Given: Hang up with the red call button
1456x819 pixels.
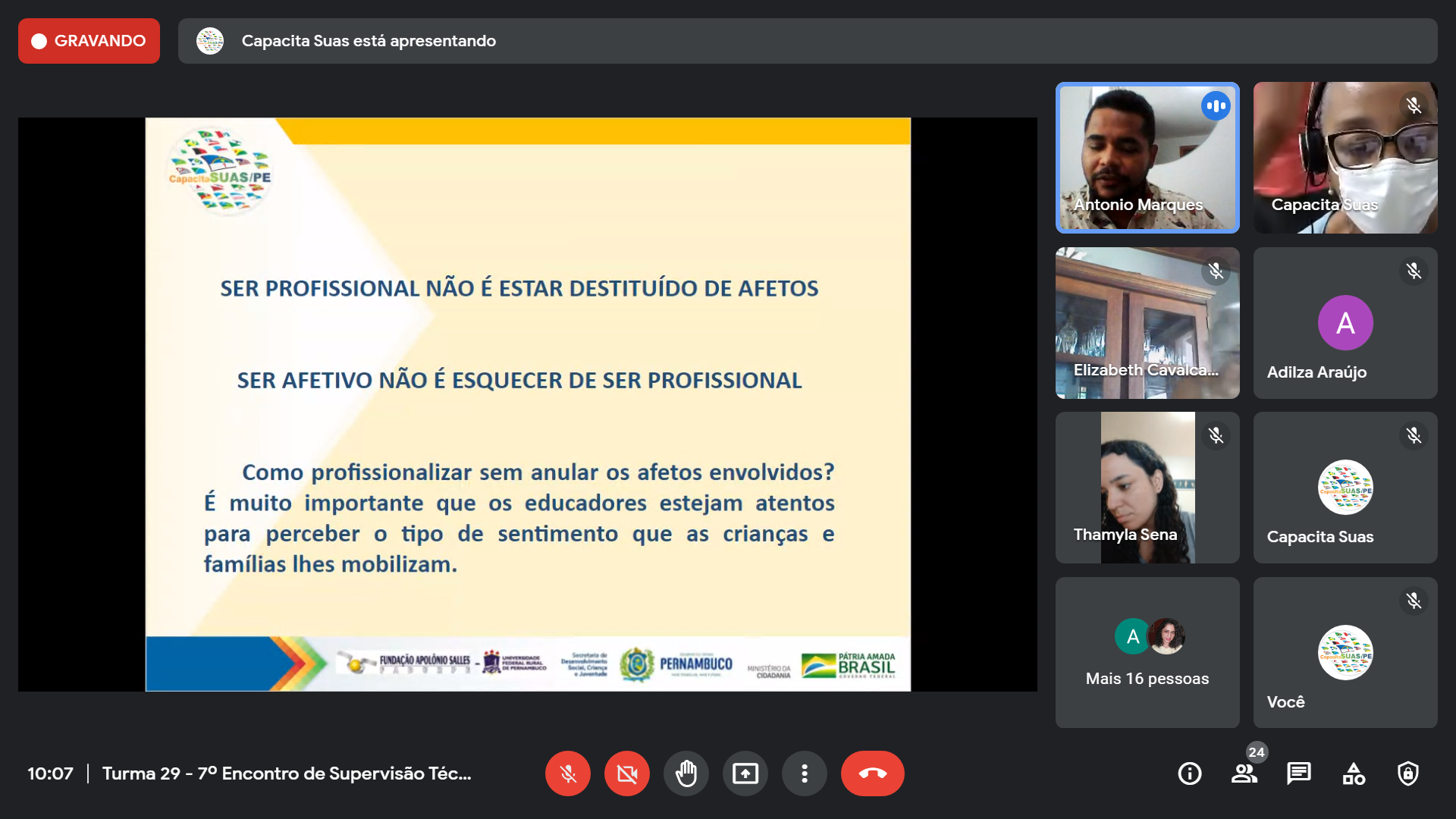Looking at the screenshot, I should pos(872,773).
